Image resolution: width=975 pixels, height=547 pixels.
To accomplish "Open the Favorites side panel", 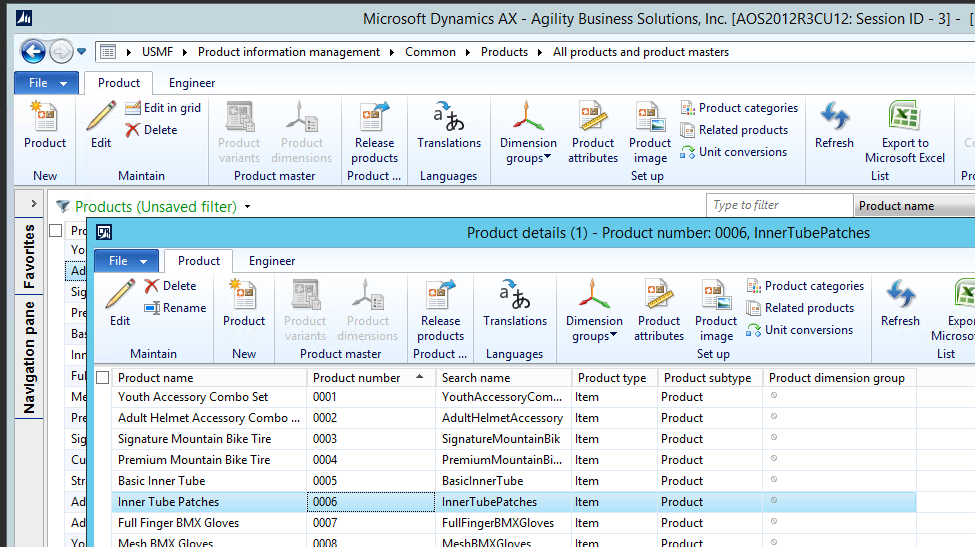I will (29, 257).
